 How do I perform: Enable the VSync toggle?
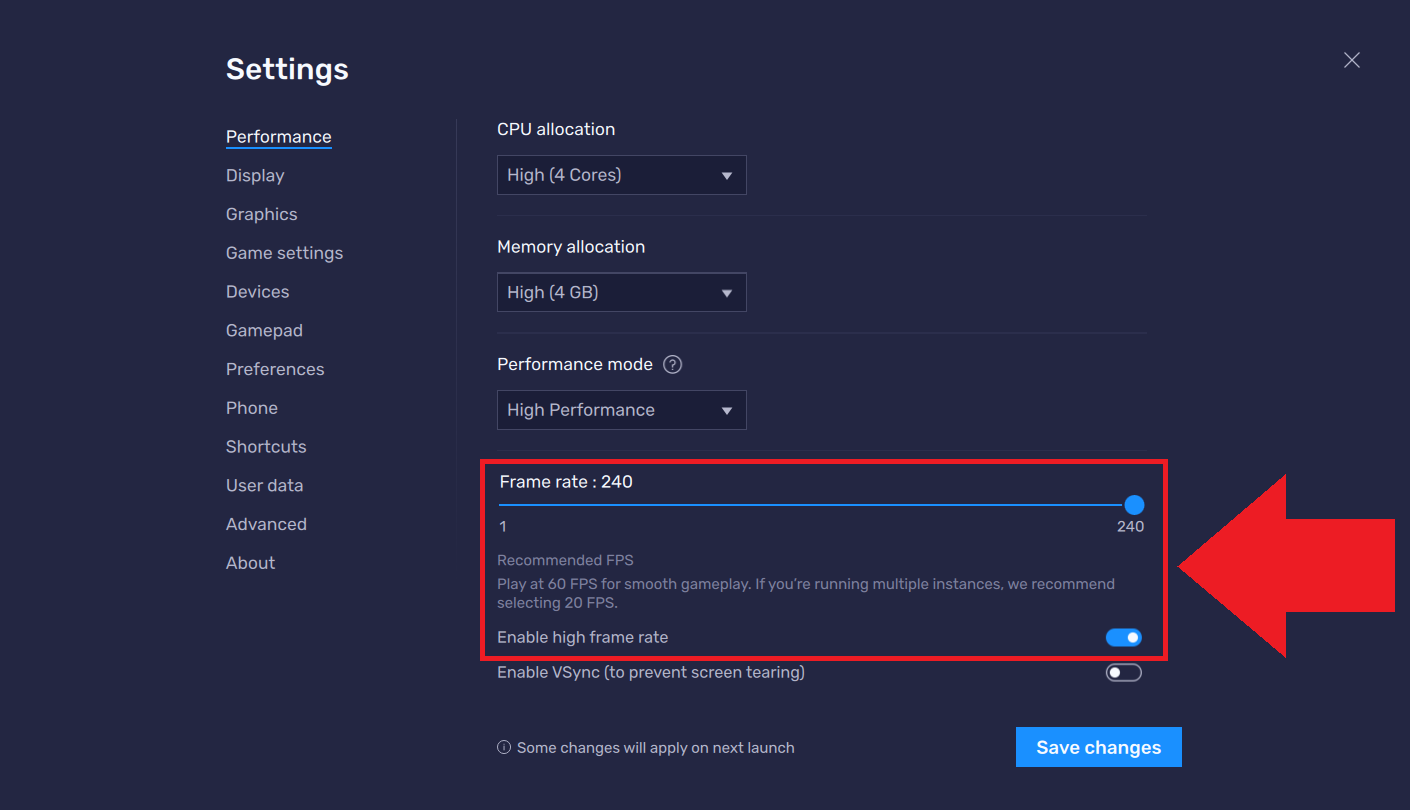point(1124,672)
